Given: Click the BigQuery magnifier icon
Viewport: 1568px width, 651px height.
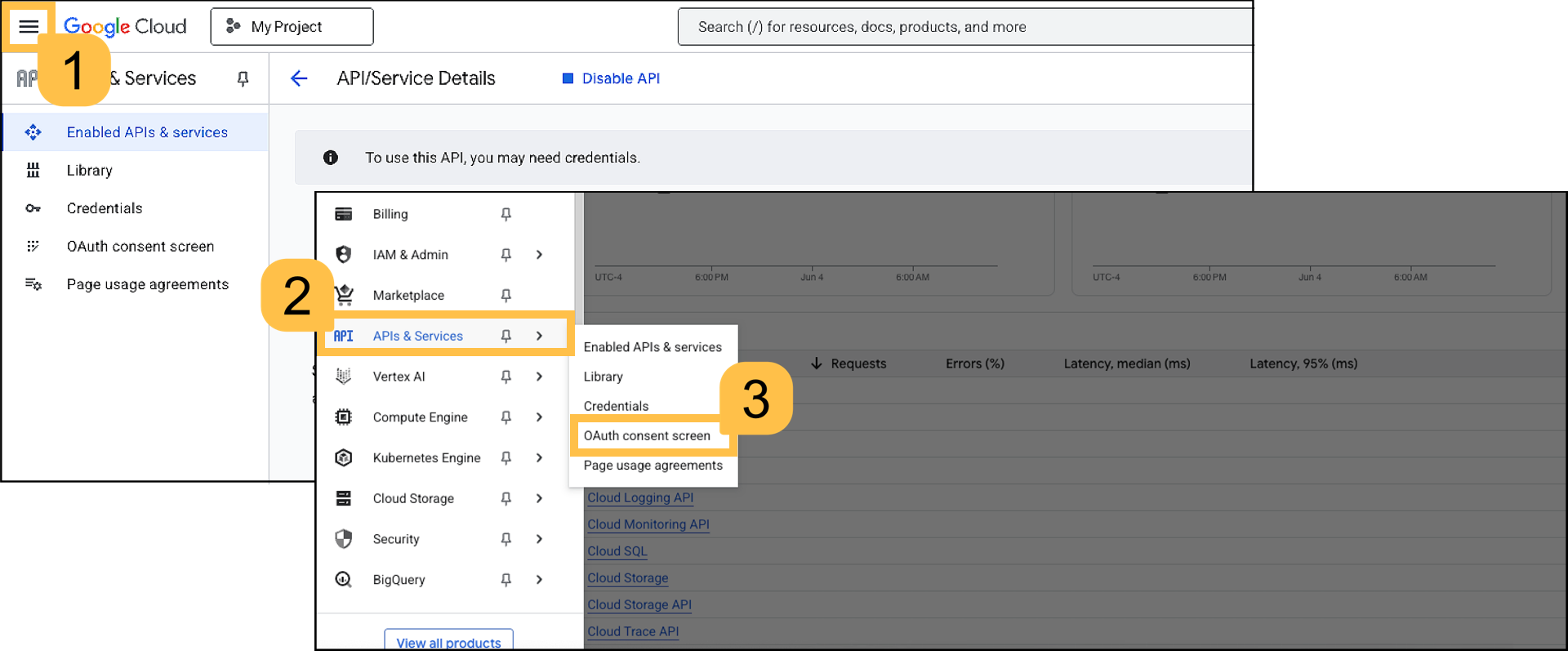Looking at the screenshot, I should pyautogui.click(x=344, y=580).
